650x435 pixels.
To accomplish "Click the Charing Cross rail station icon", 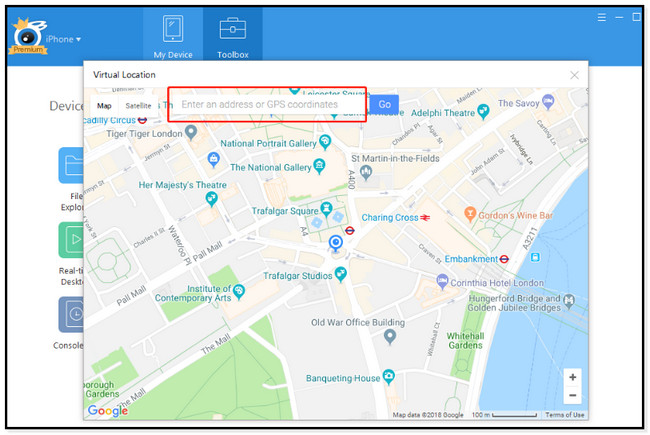I will coord(425,217).
